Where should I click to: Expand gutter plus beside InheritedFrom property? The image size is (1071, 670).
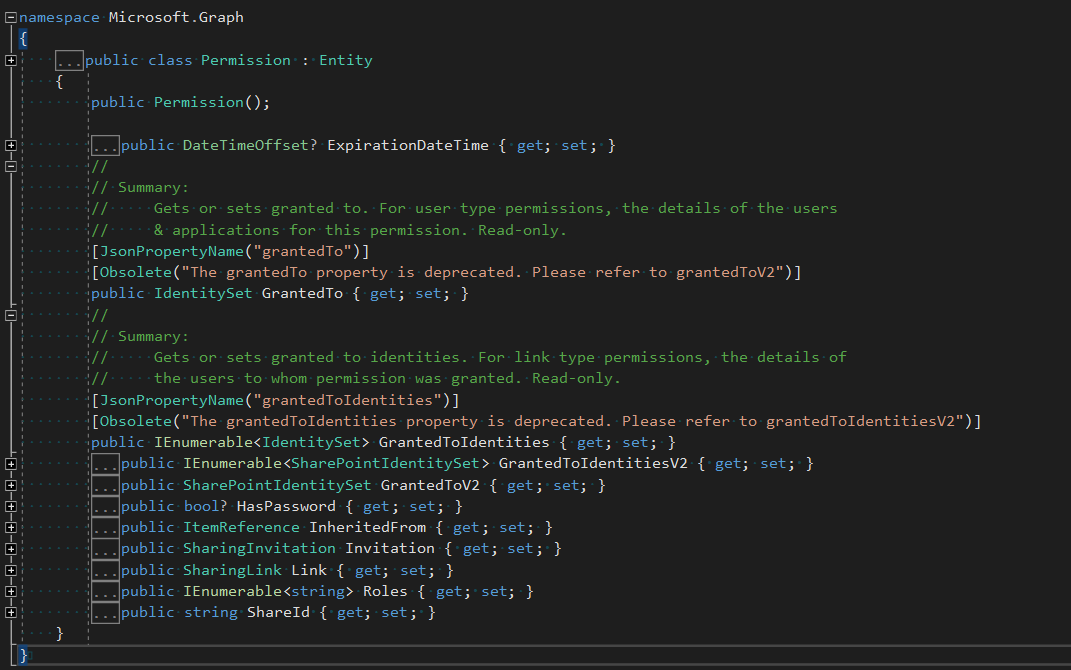point(11,527)
